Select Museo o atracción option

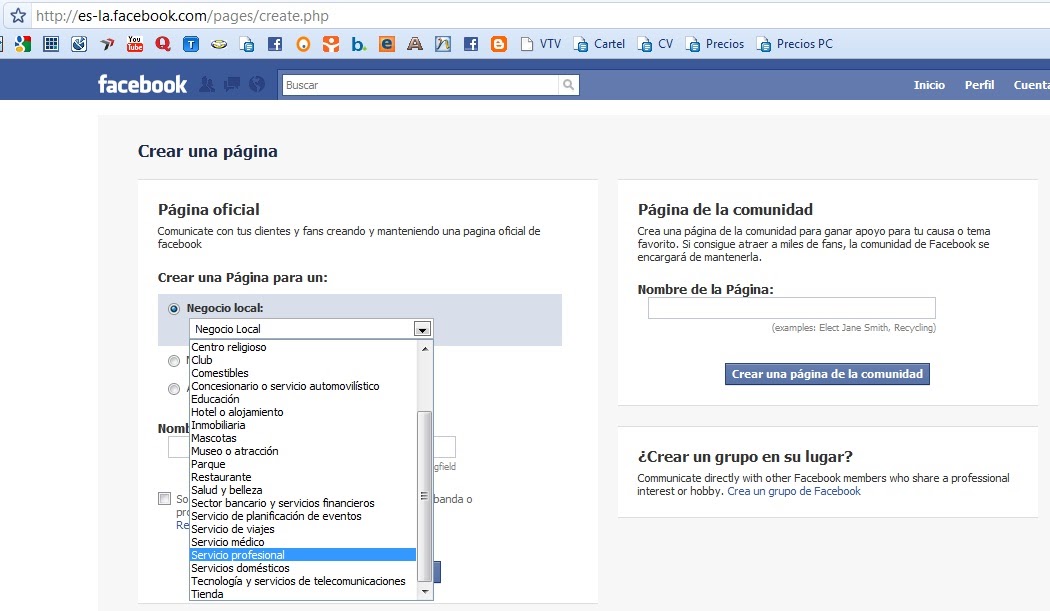coord(303,451)
